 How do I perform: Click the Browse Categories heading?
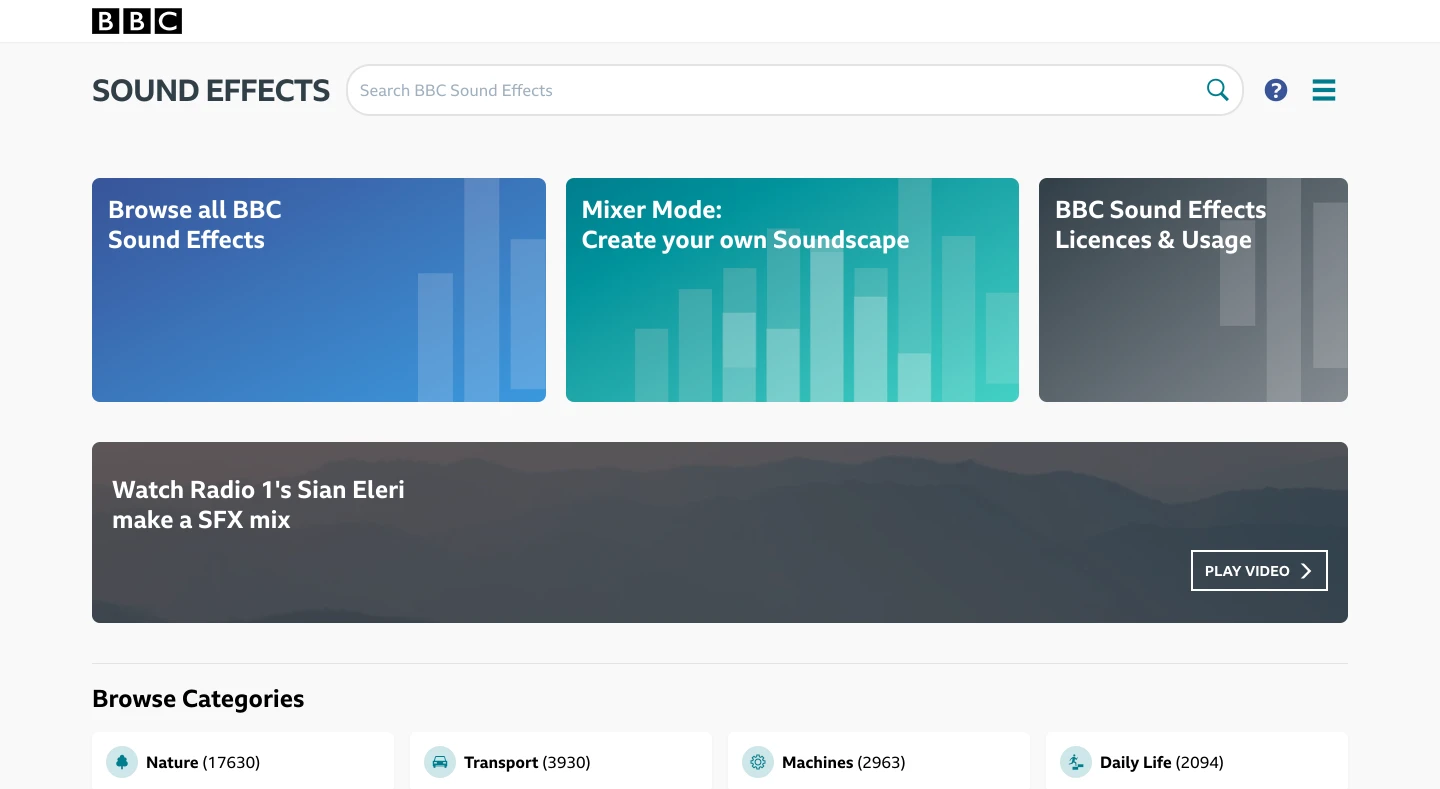198,699
